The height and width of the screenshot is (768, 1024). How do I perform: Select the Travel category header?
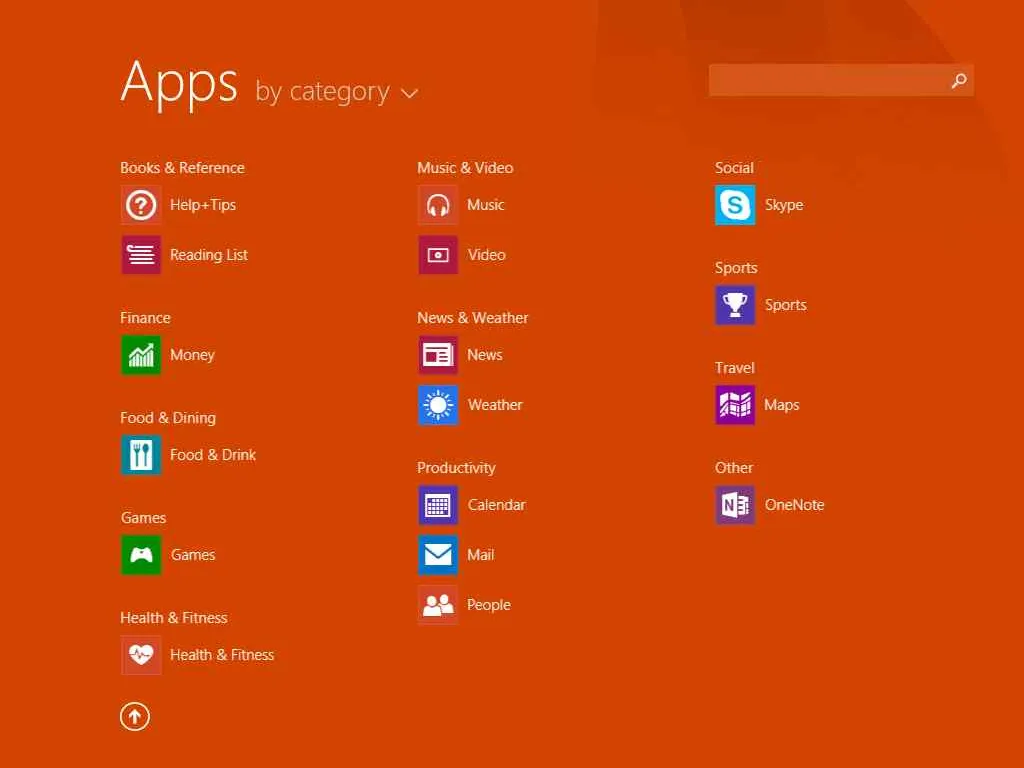pos(735,368)
